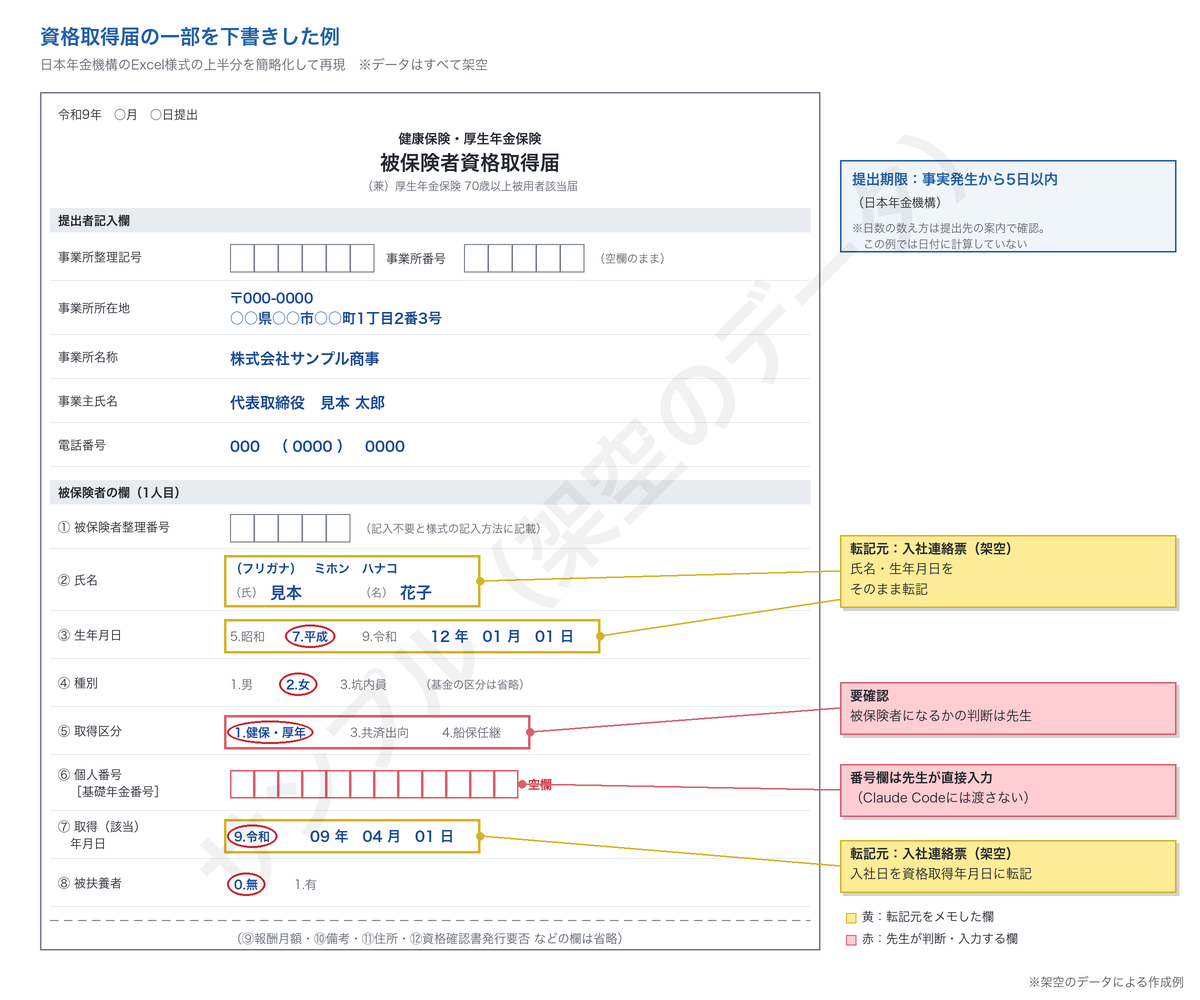1200x1000 pixels.
Task: Click the postal code 〒000-0000
Action: click(x=272, y=298)
